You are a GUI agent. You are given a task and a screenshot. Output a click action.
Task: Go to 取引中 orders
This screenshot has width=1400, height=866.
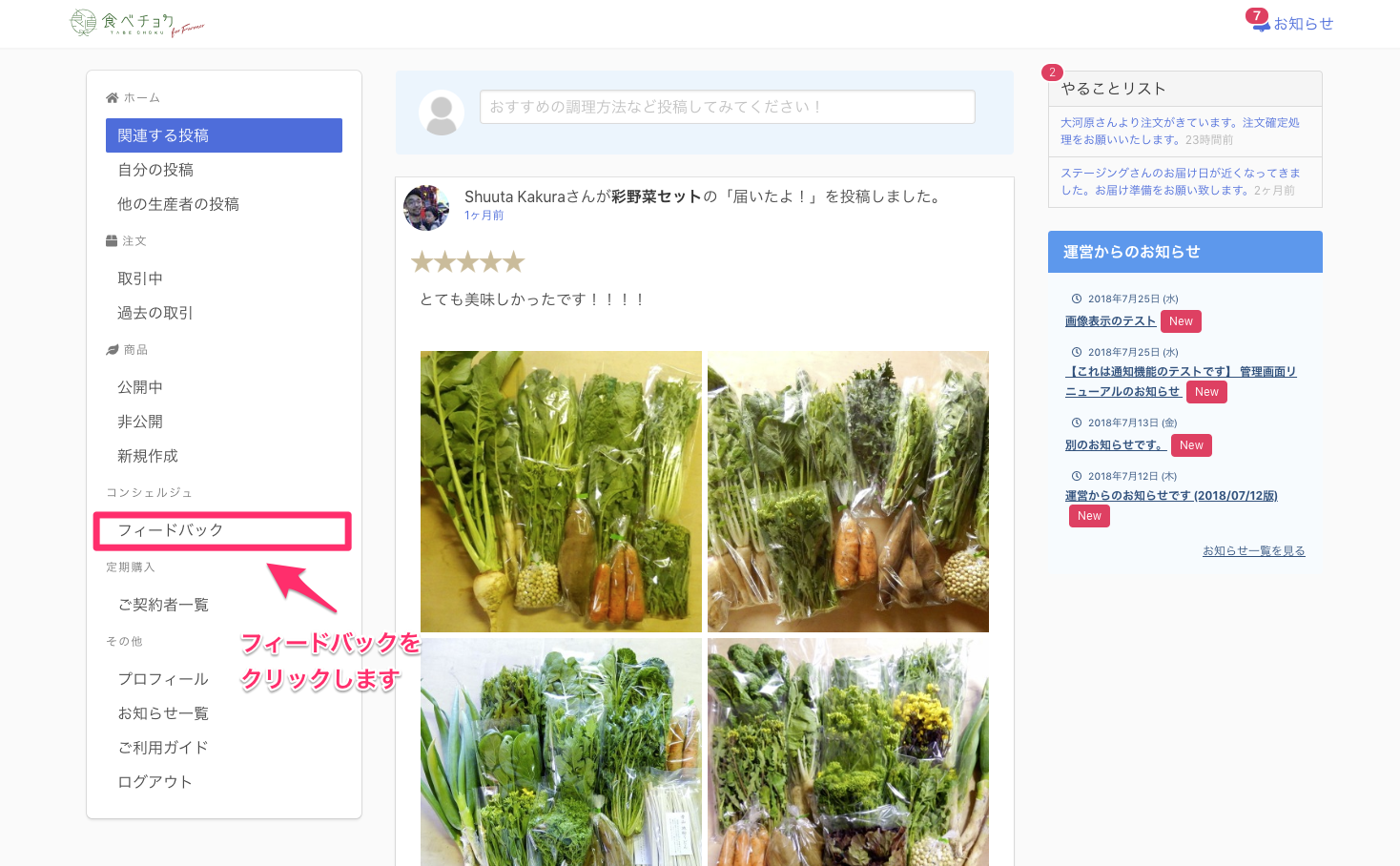click(x=140, y=278)
